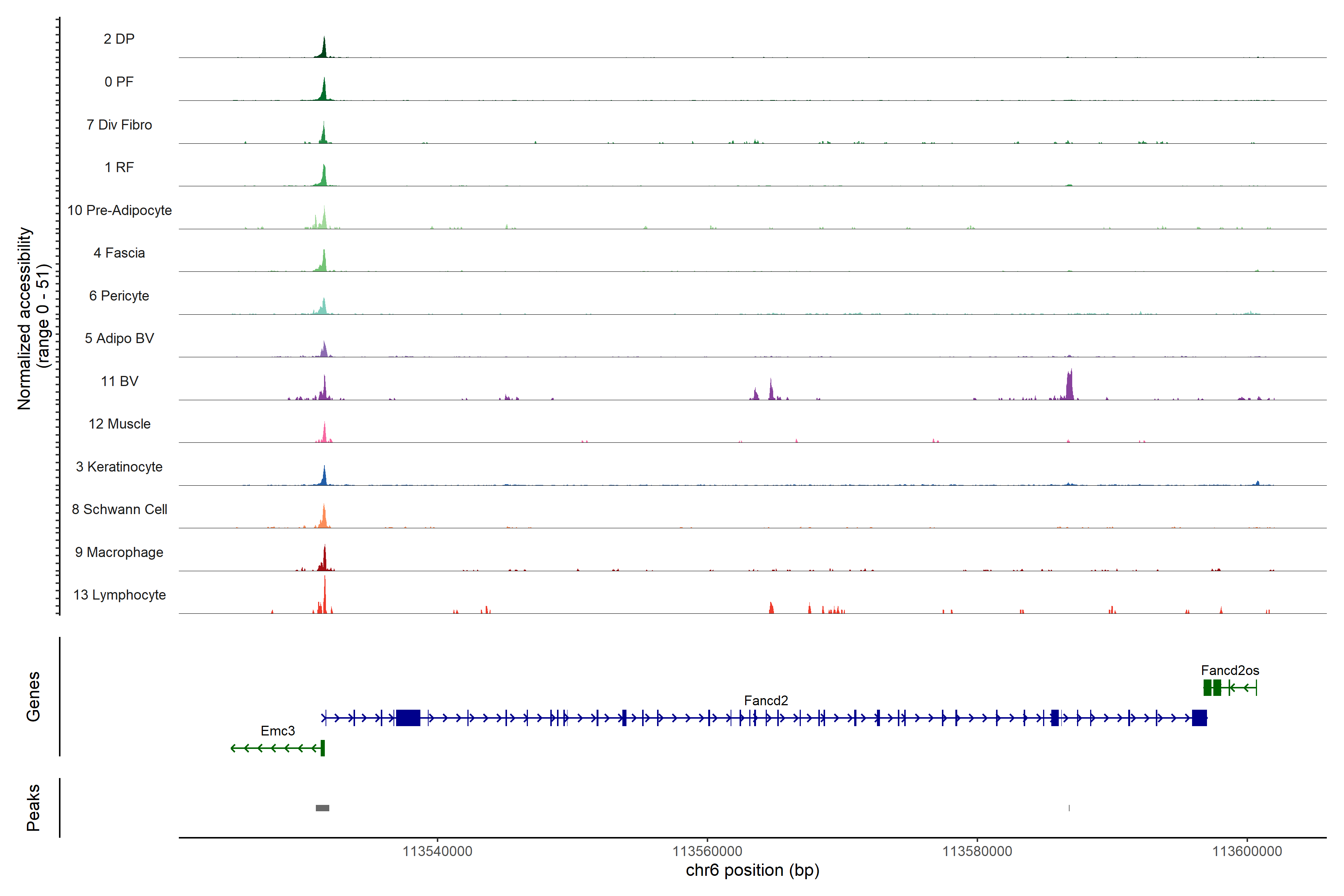The width and height of the screenshot is (1344, 896).
Task: Click the chr6 position axis title
Action: (753, 870)
